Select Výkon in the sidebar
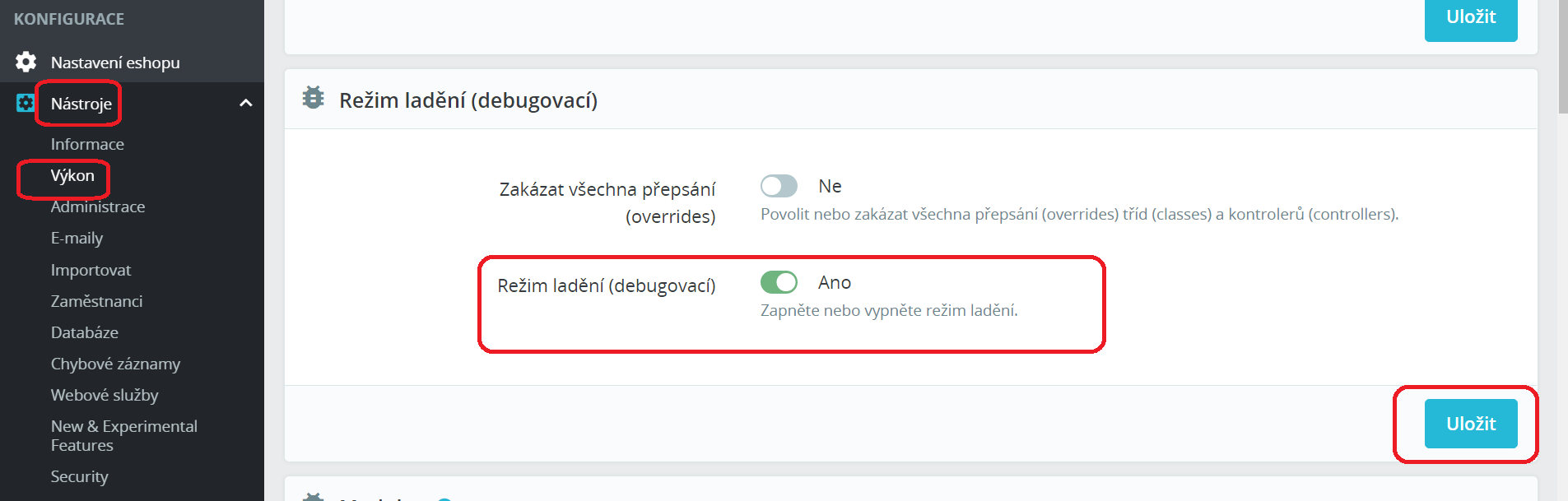 click(72, 175)
